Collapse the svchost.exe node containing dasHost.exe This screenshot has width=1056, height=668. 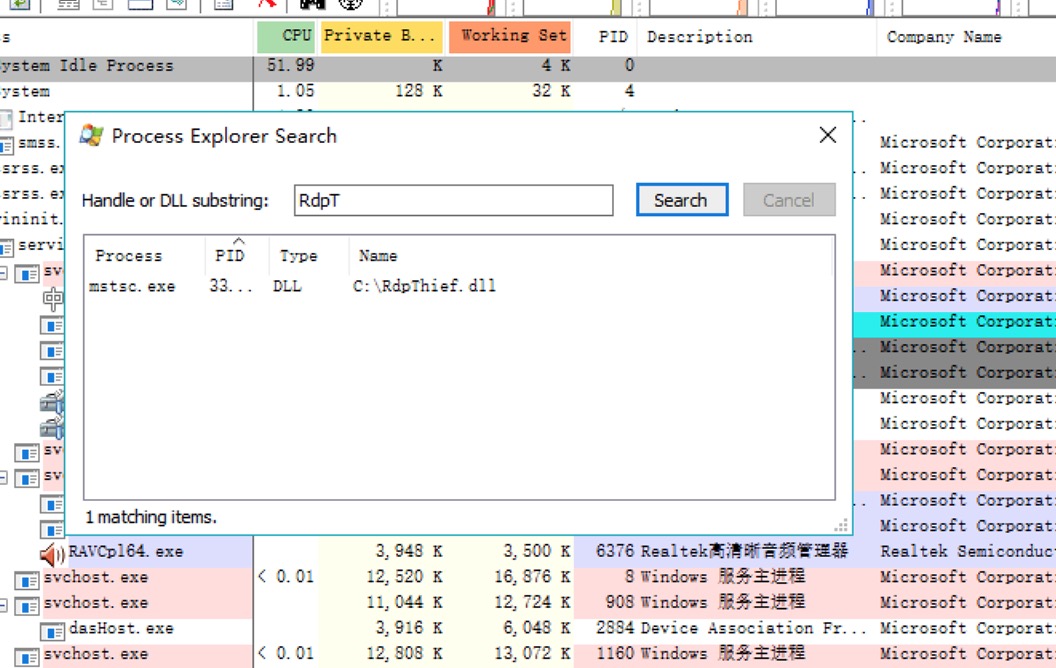[4, 605]
